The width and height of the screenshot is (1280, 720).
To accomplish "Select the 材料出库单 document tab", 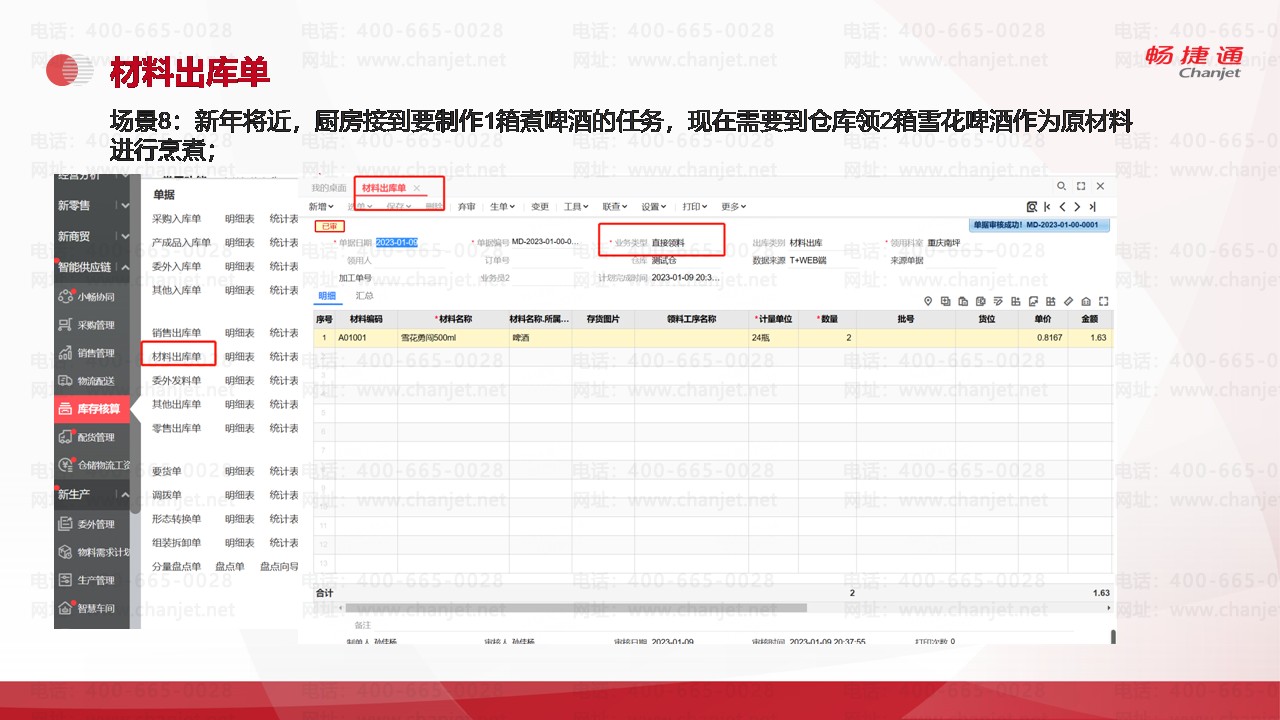I will (x=384, y=188).
